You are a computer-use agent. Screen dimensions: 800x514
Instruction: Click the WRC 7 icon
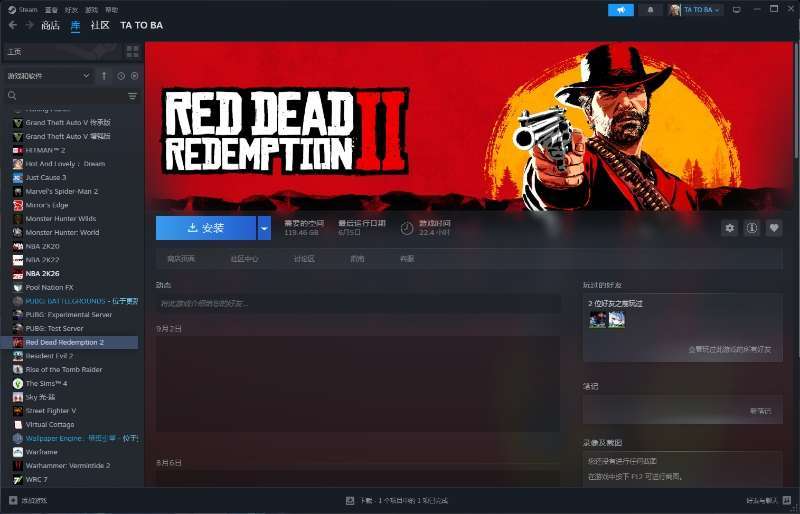point(18,479)
